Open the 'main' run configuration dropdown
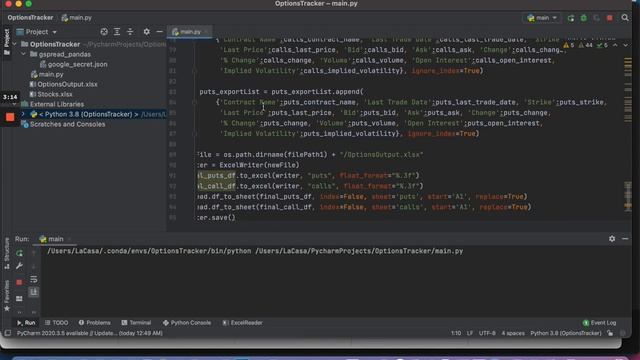 click(542, 18)
